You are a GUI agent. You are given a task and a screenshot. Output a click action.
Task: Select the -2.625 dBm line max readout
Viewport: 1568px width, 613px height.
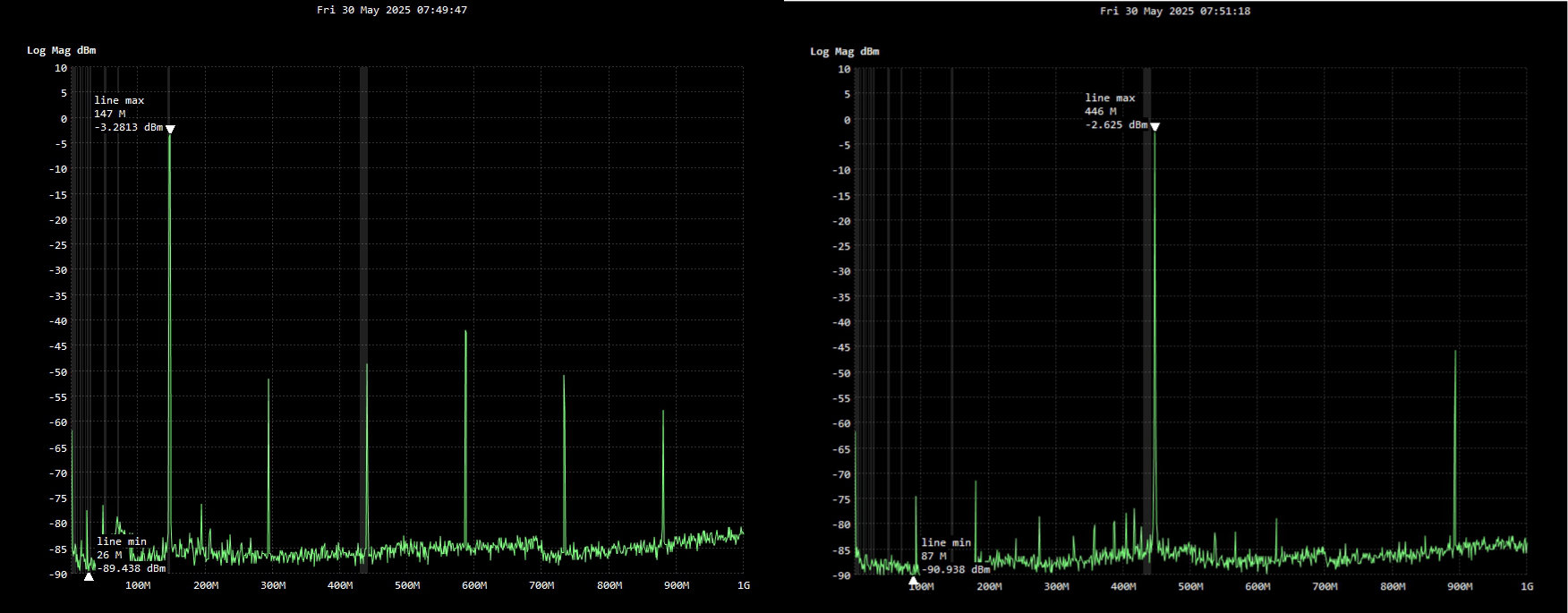[1116, 125]
